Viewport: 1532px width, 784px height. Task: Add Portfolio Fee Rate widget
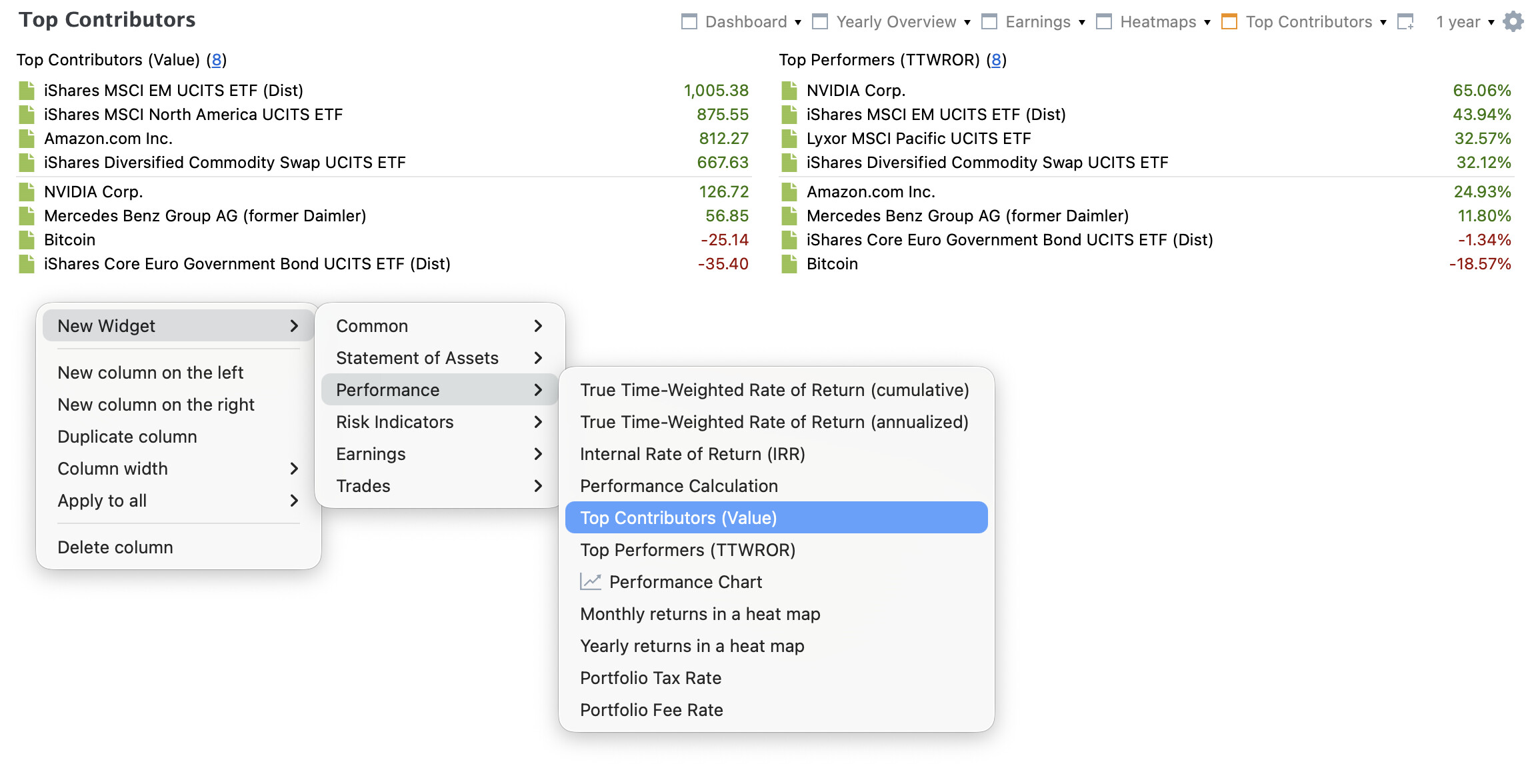777,710
